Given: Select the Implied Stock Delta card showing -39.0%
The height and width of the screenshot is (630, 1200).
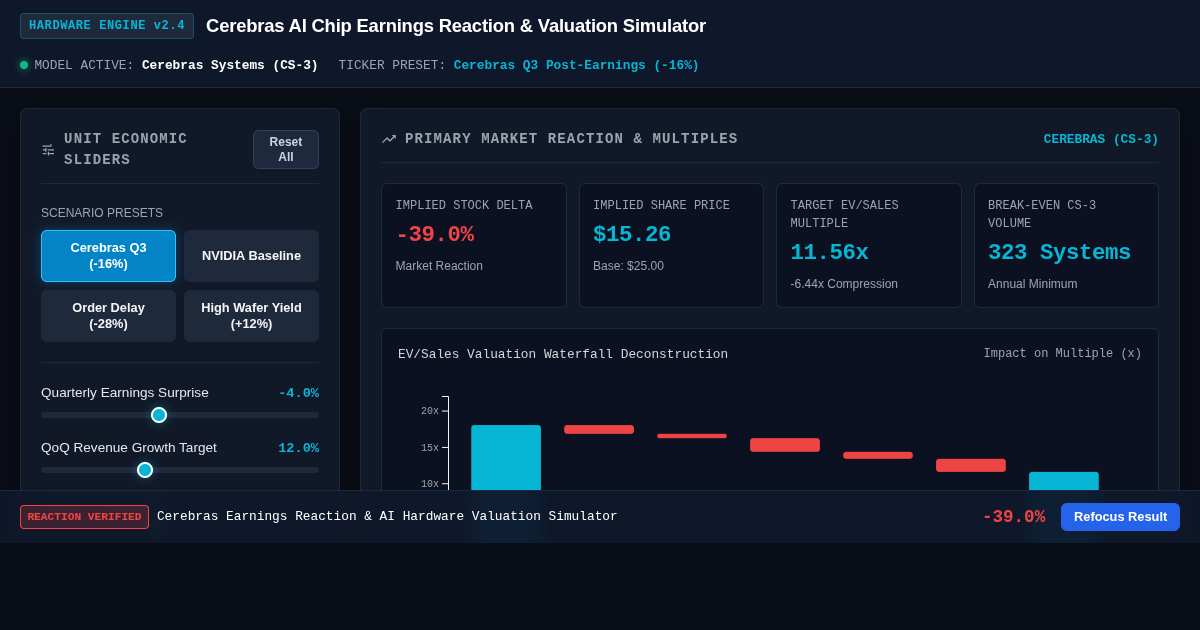Looking at the screenshot, I should pos(474,245).
